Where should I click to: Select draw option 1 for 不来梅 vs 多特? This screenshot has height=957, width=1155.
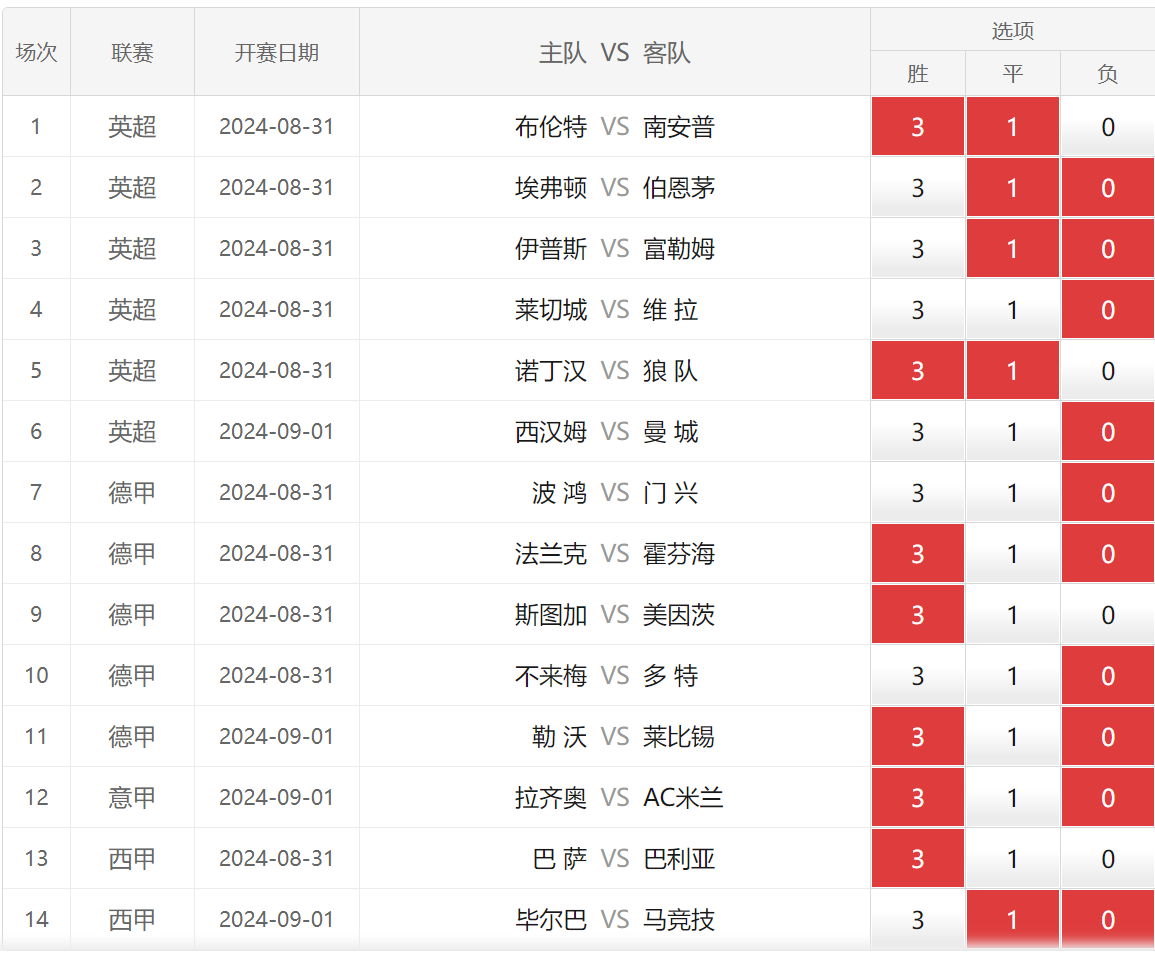1012,676
